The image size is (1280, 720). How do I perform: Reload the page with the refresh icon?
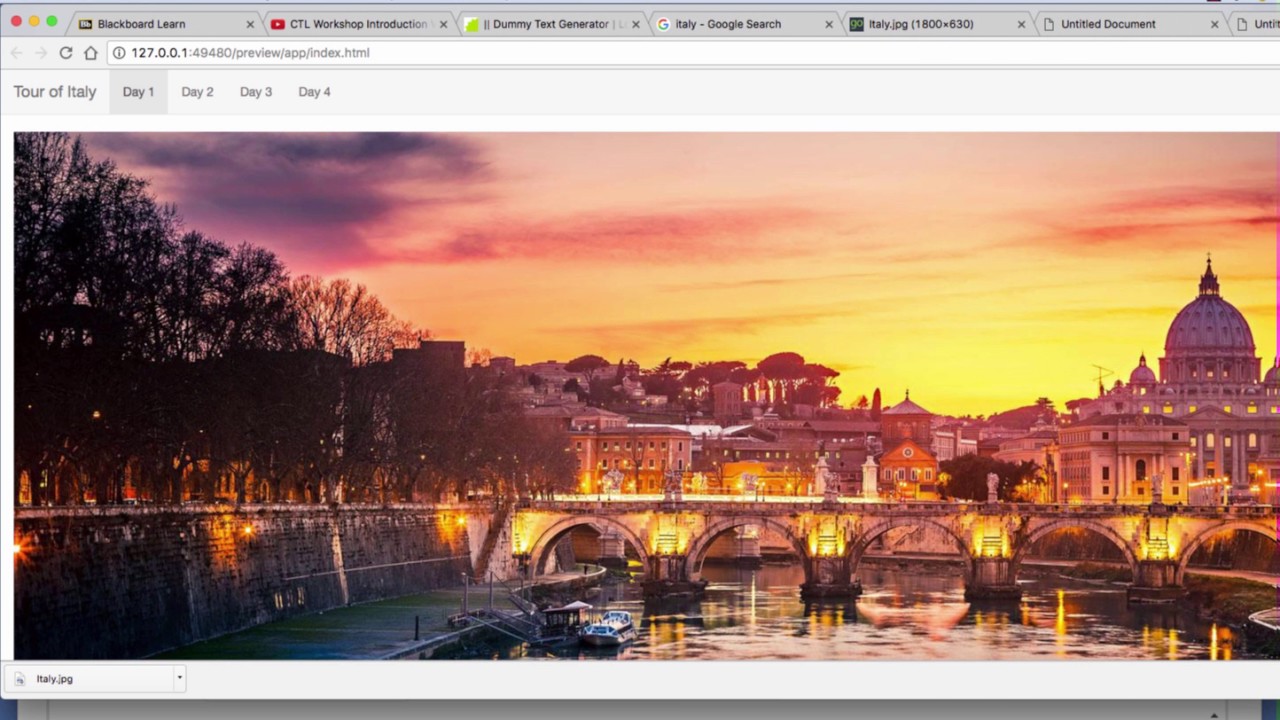tap(66, 53)
